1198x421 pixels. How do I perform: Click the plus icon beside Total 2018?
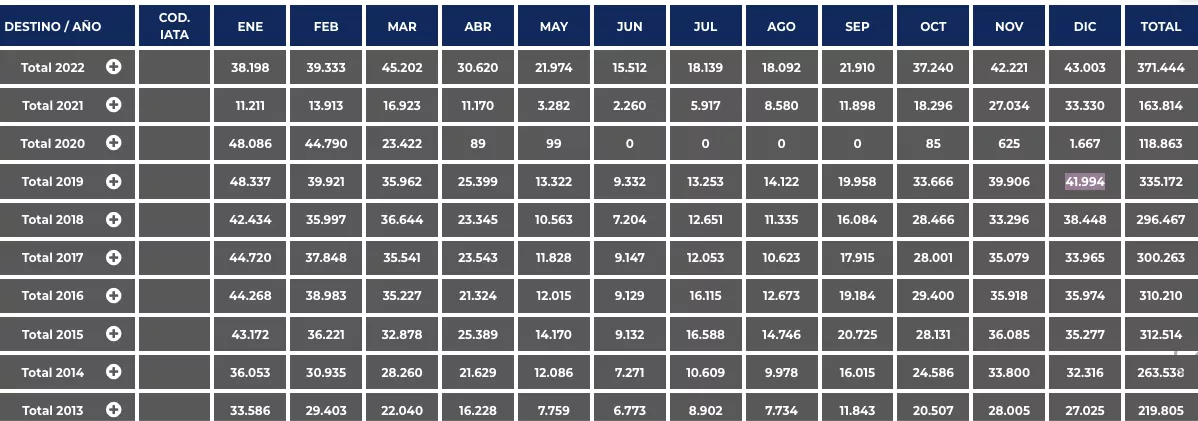pyautogui.click(x=114, y=219)
